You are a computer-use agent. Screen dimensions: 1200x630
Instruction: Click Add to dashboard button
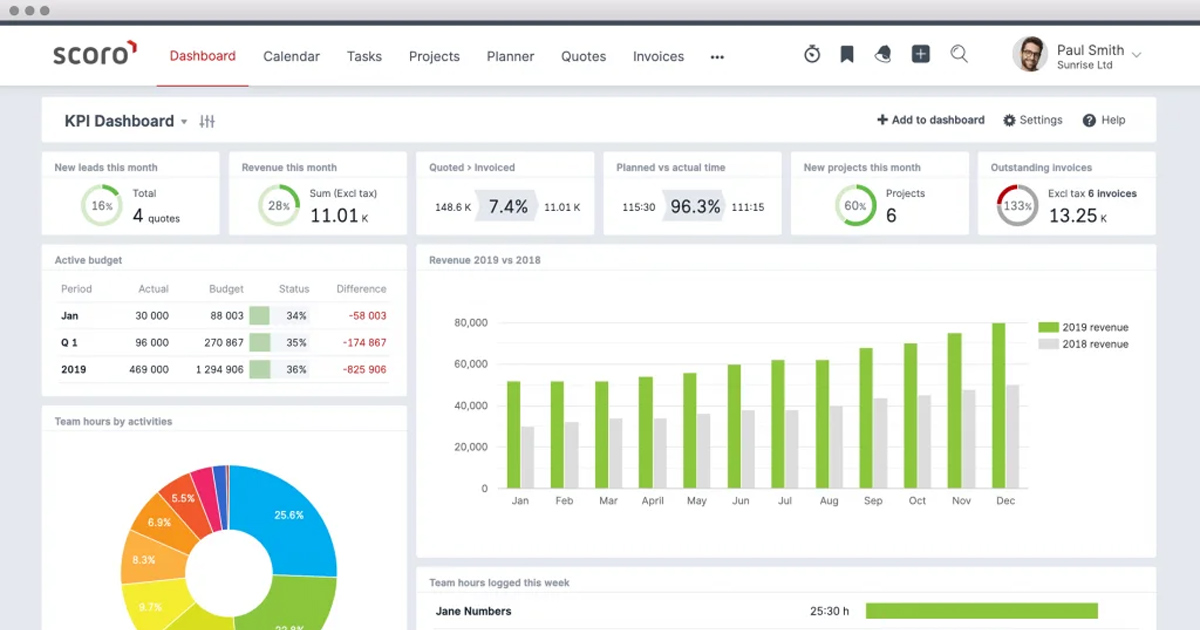coord(931,120)
